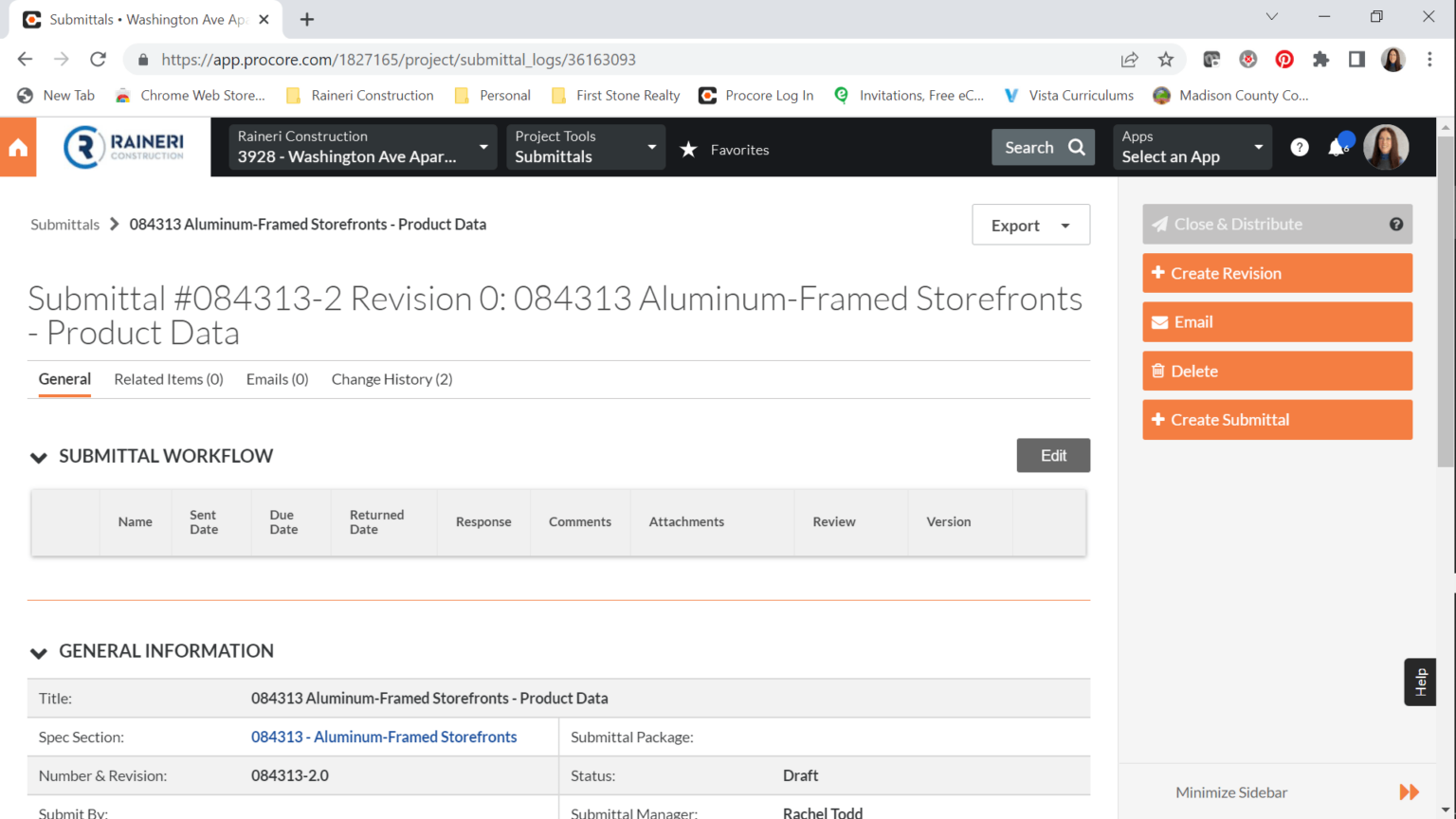Share this page icon in address bar

1129,60
